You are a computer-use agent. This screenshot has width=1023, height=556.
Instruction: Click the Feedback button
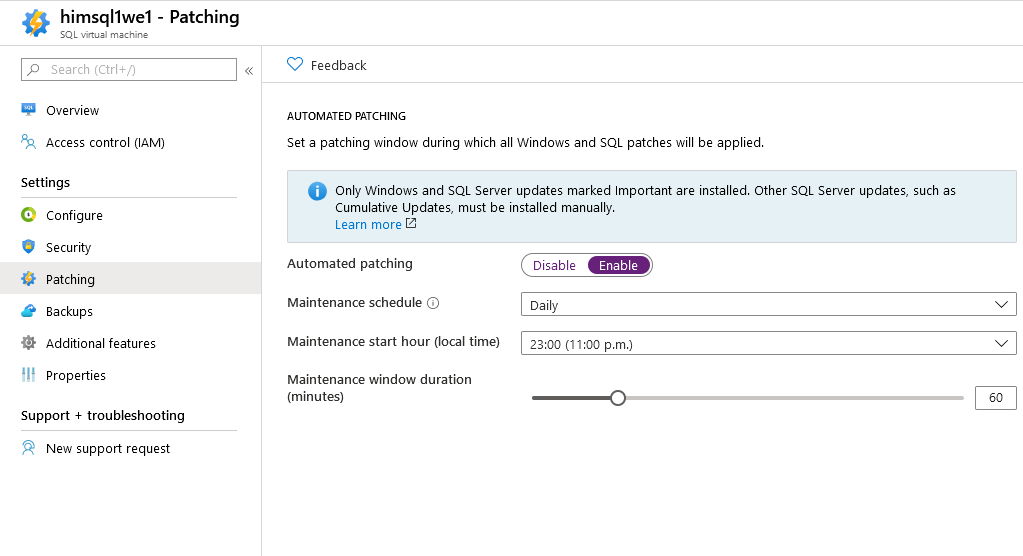[327, 65]
